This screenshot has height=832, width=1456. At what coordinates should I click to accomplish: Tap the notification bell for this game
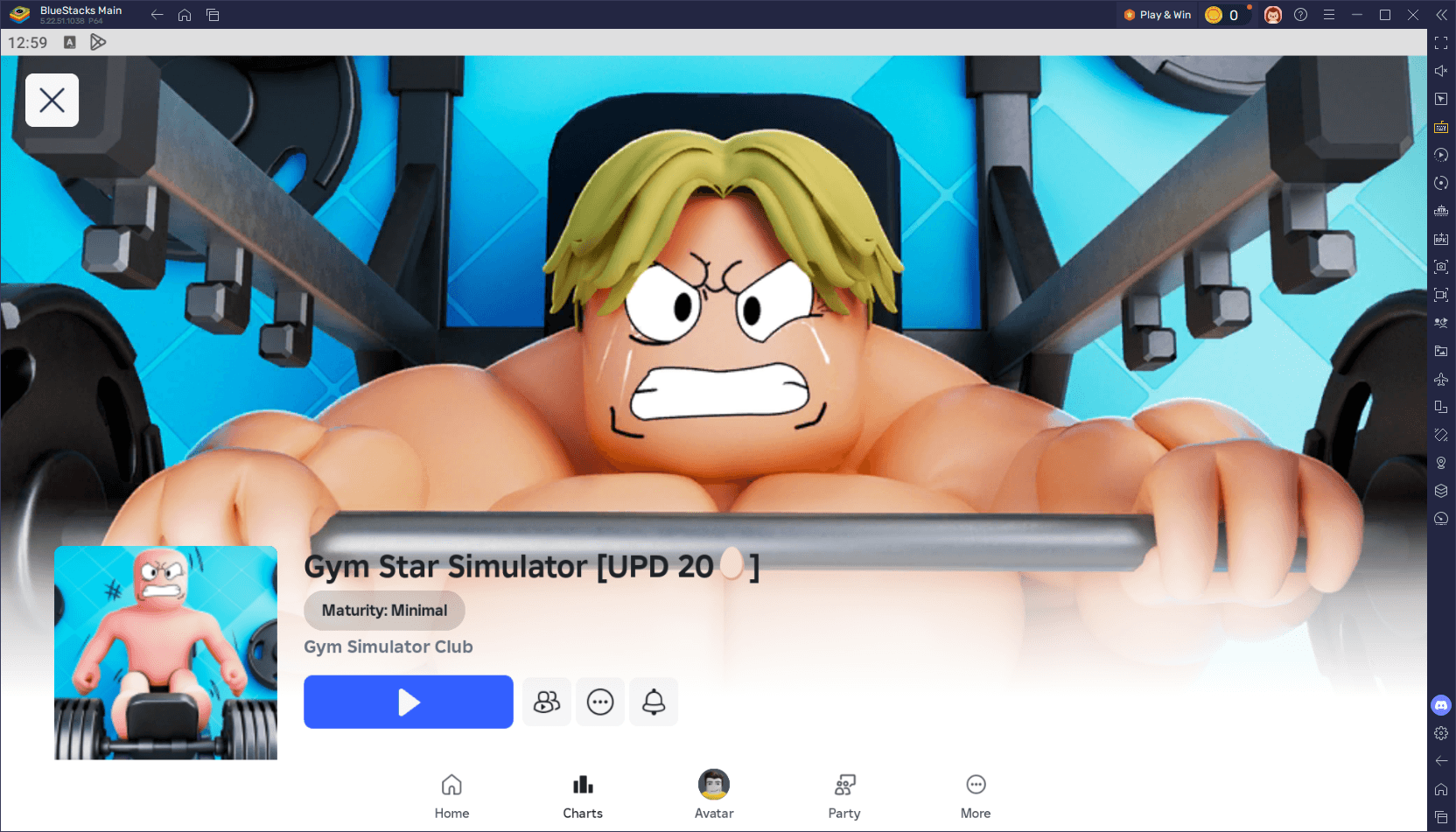pos(654,702)
